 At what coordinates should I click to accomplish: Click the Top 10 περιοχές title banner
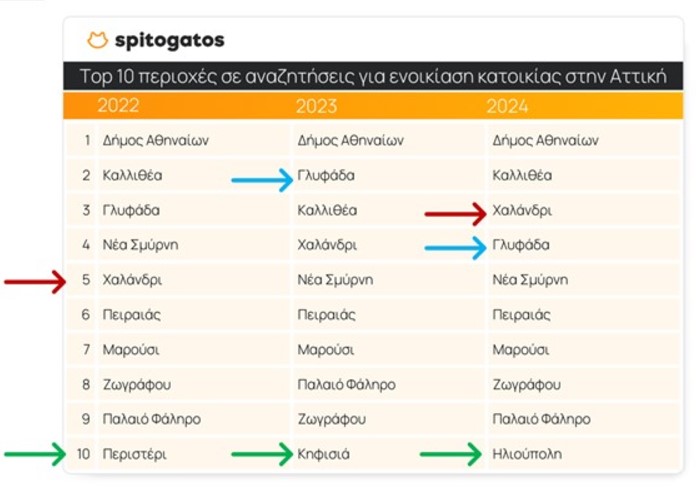[x=373, y=76]
